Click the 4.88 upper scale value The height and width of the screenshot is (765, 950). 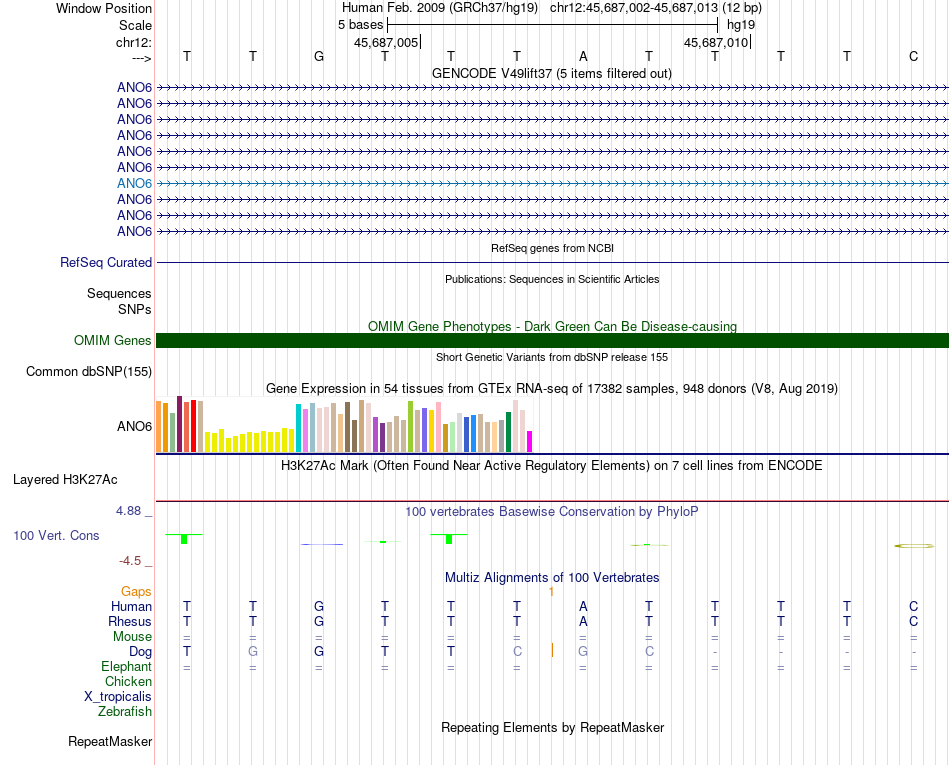click(x=128, y=511)
